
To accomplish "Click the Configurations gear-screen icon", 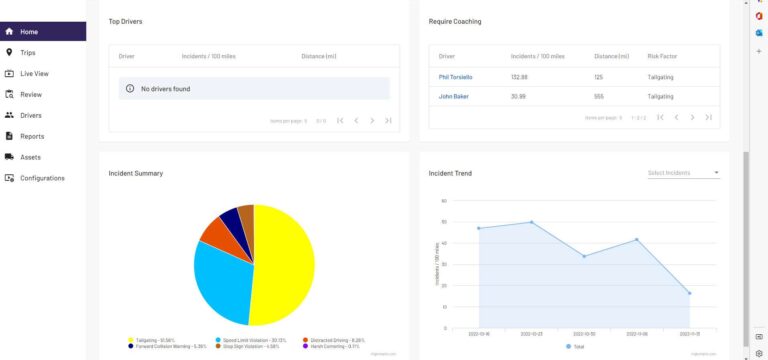I will [x=9, y=178].
